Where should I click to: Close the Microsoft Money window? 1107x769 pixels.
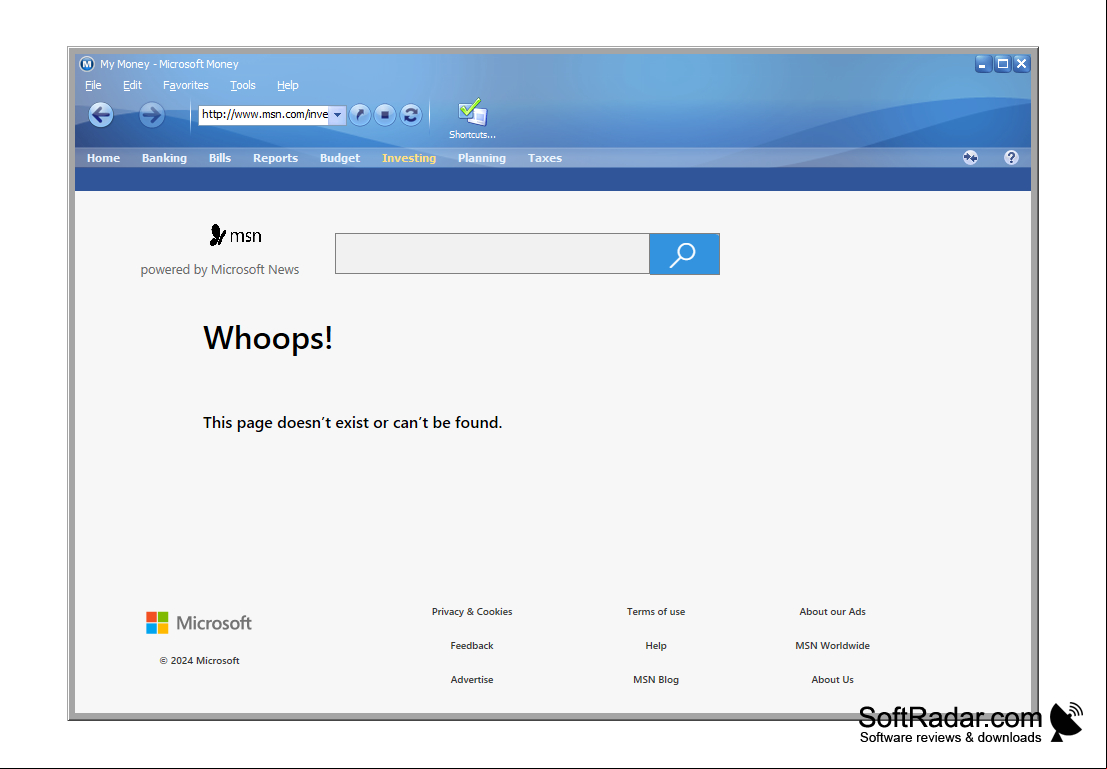(x=1022, y=64)
